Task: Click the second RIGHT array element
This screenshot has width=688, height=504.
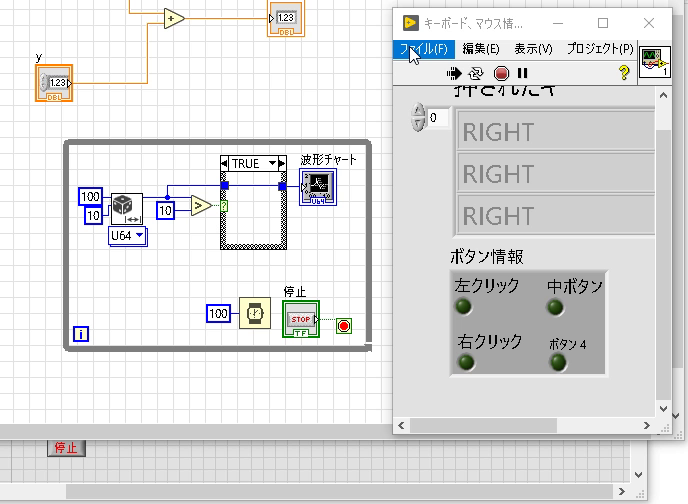Action: click(556, 173)
